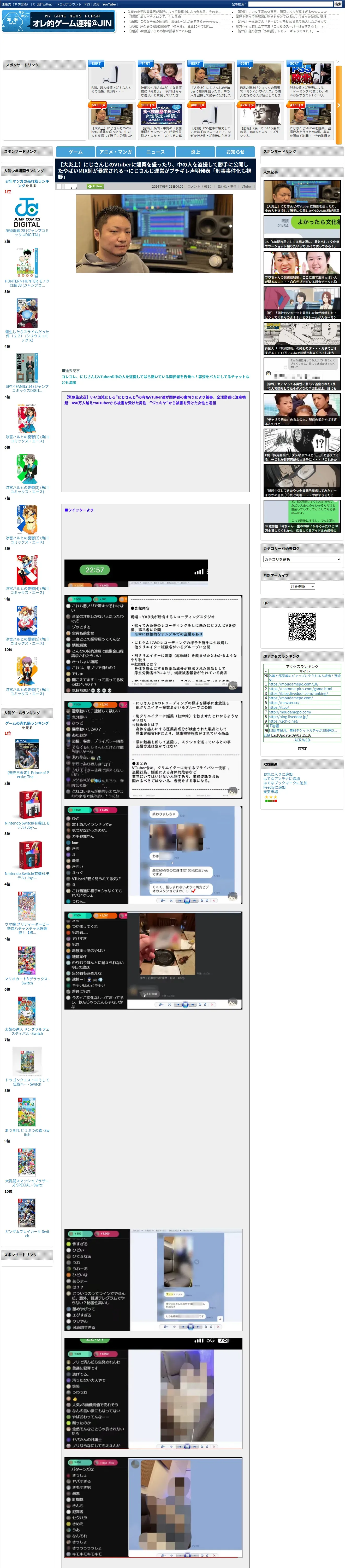
Task: Click the -ACR WEB- link
Action: (302, 740)
